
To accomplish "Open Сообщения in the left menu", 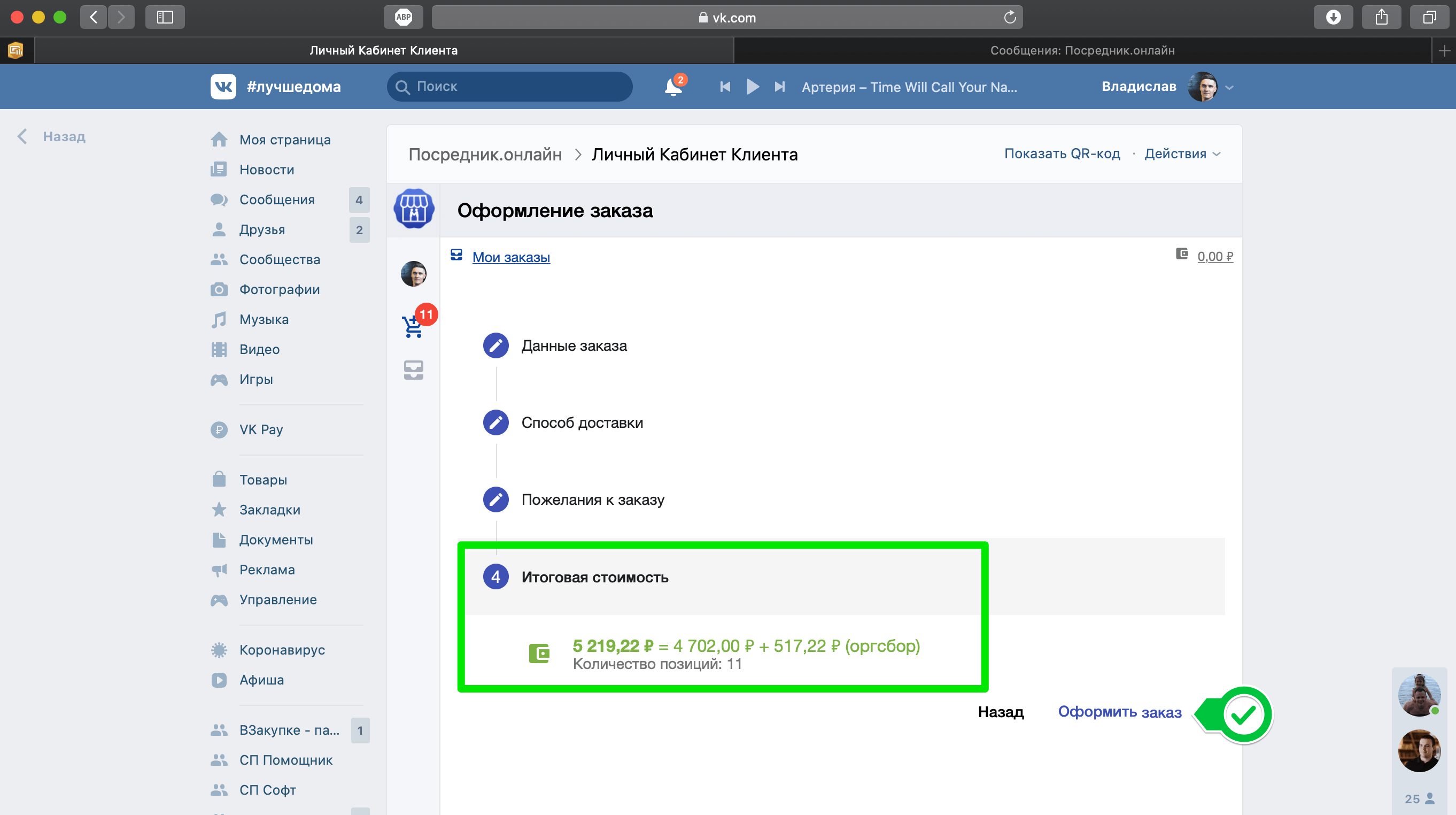I will [276, 199].
